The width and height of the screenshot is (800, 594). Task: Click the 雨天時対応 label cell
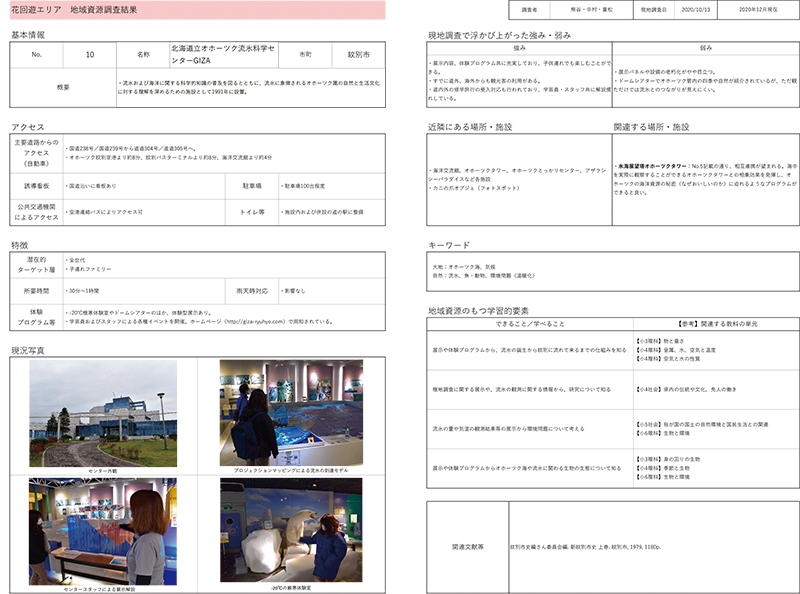point(253,290)
